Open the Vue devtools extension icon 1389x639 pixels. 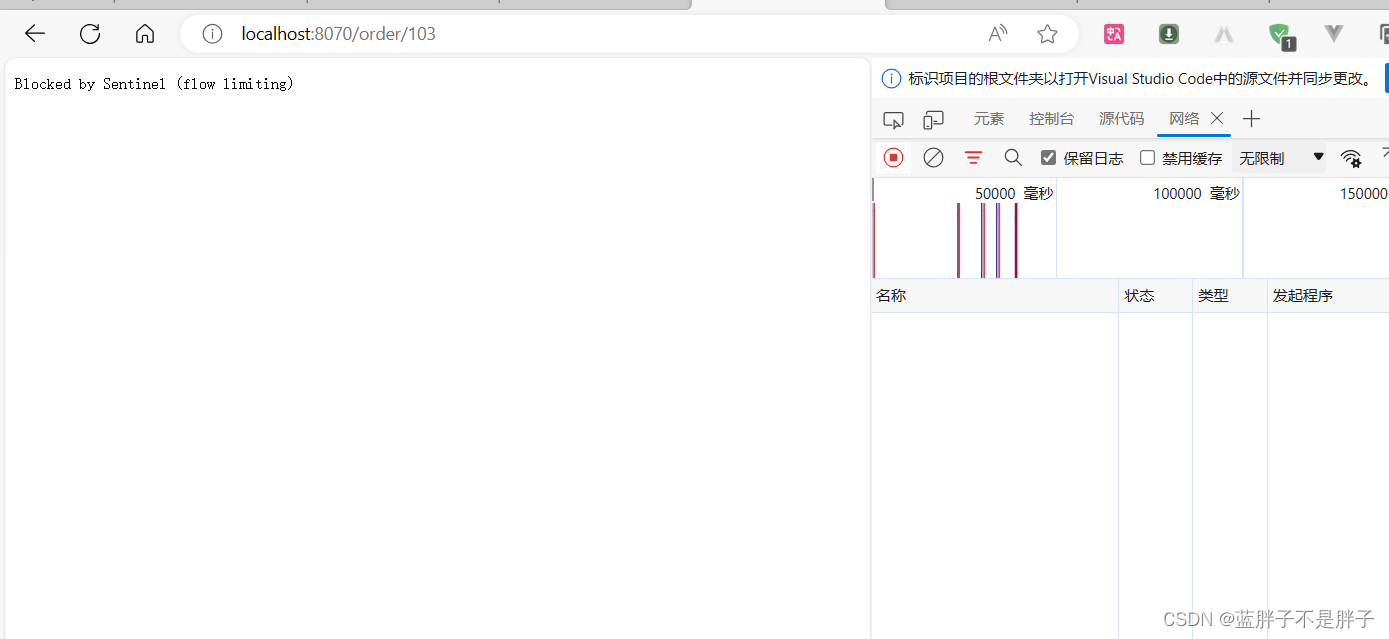click(1334, 33)
